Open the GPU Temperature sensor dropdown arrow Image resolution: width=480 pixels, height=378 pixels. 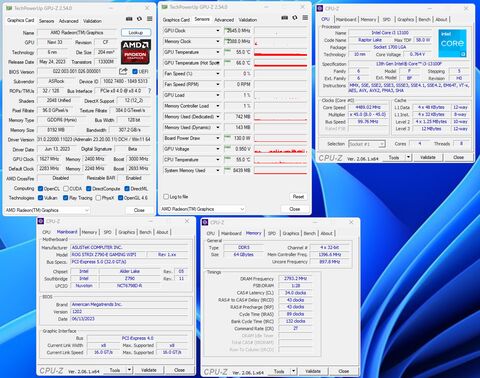tap(218, 52)
